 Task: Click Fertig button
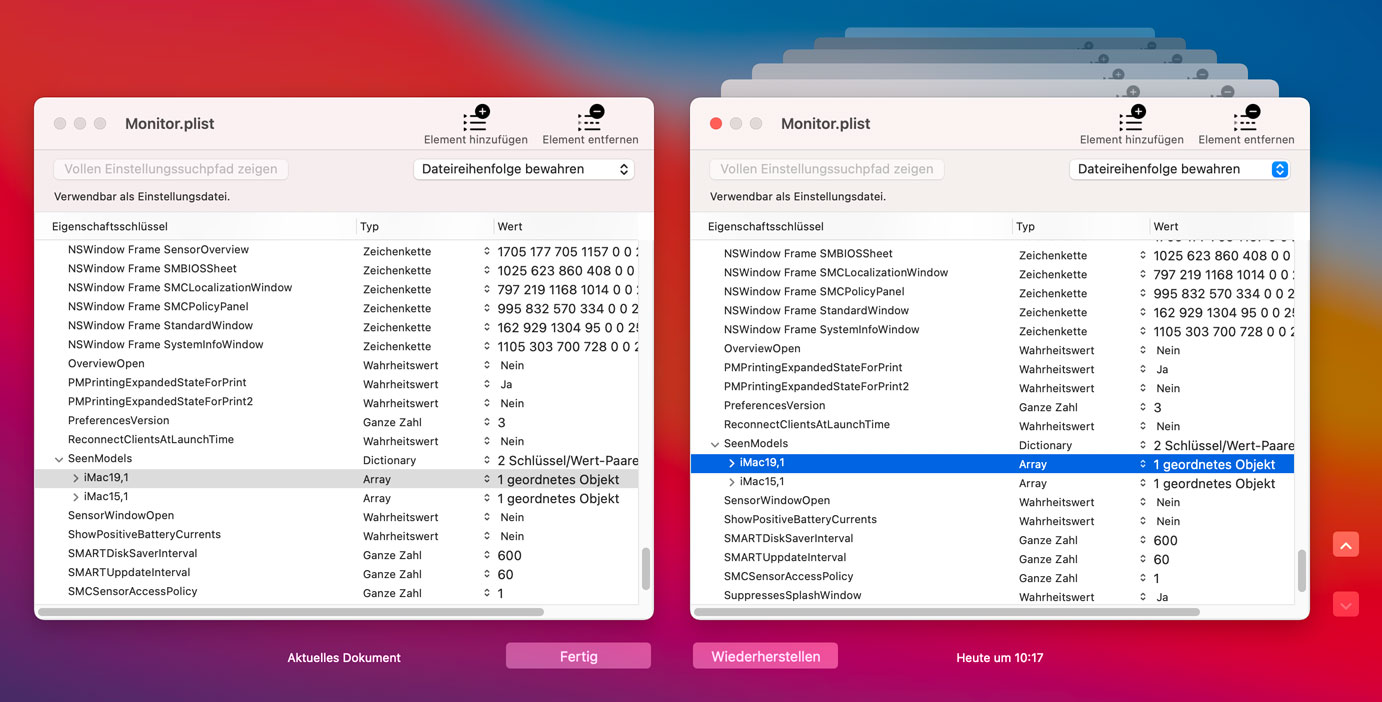(x=578, y=656)
